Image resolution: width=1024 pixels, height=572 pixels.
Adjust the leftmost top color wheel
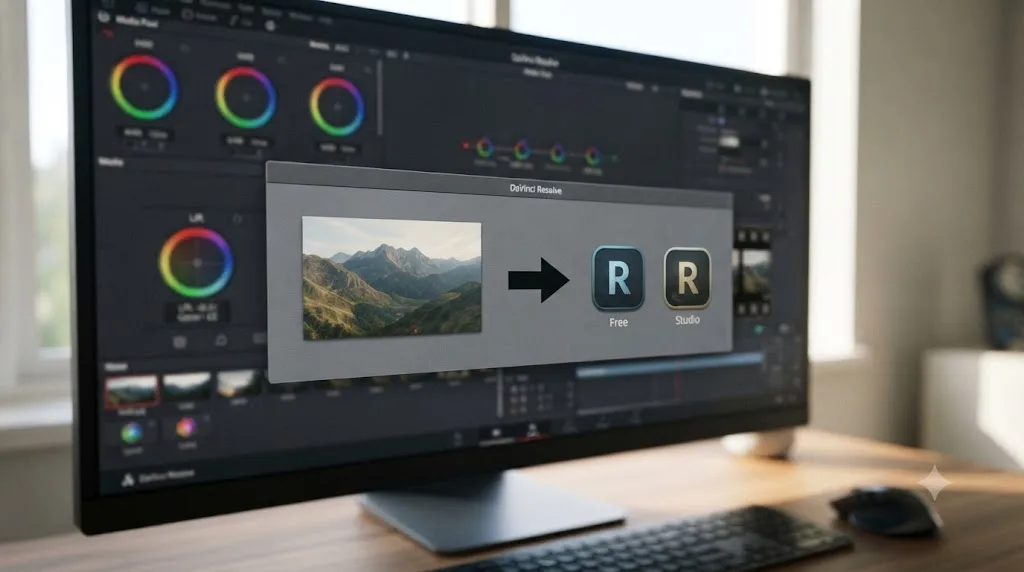144,87
